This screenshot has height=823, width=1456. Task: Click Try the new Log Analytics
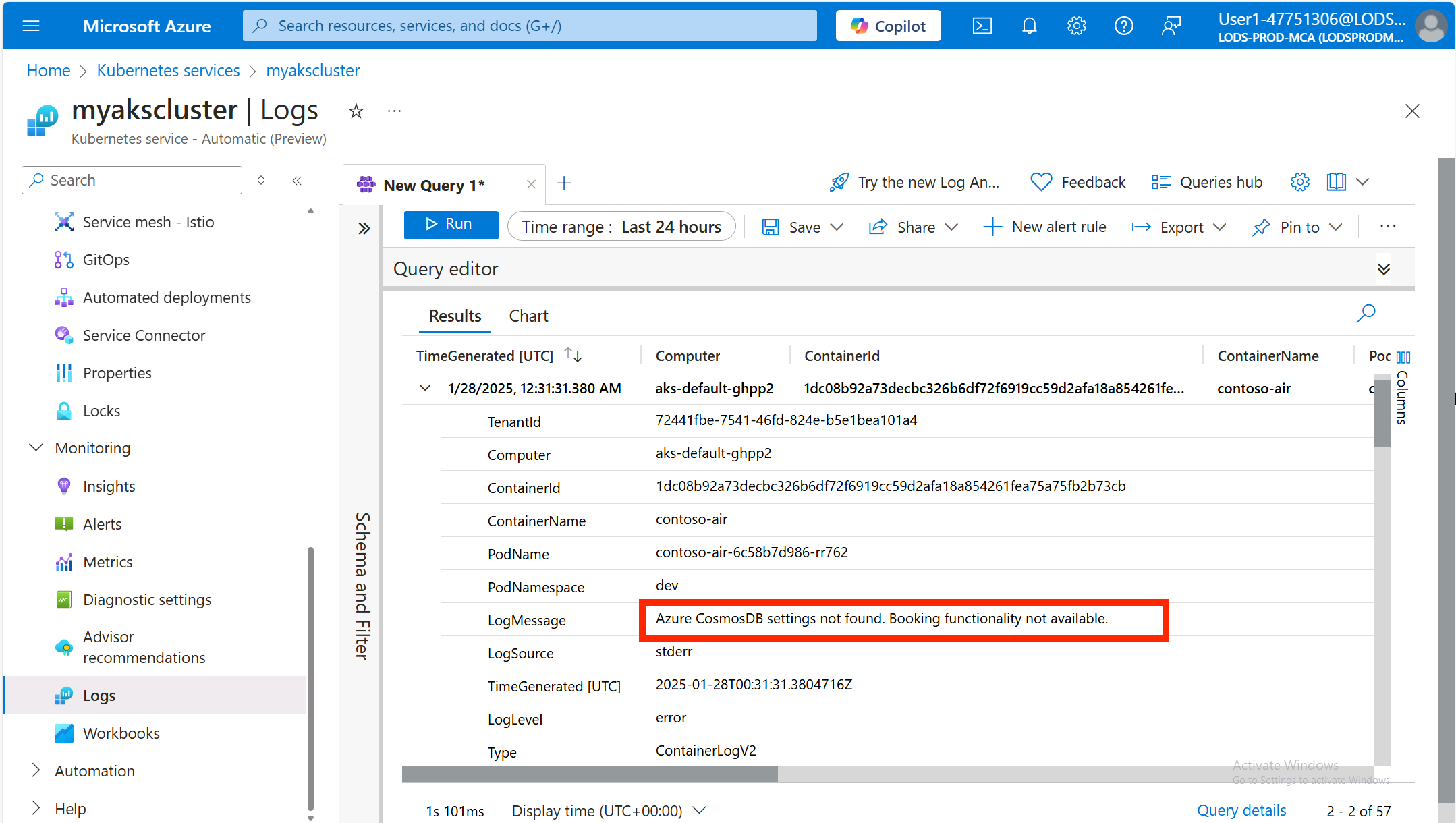point(914,182)
